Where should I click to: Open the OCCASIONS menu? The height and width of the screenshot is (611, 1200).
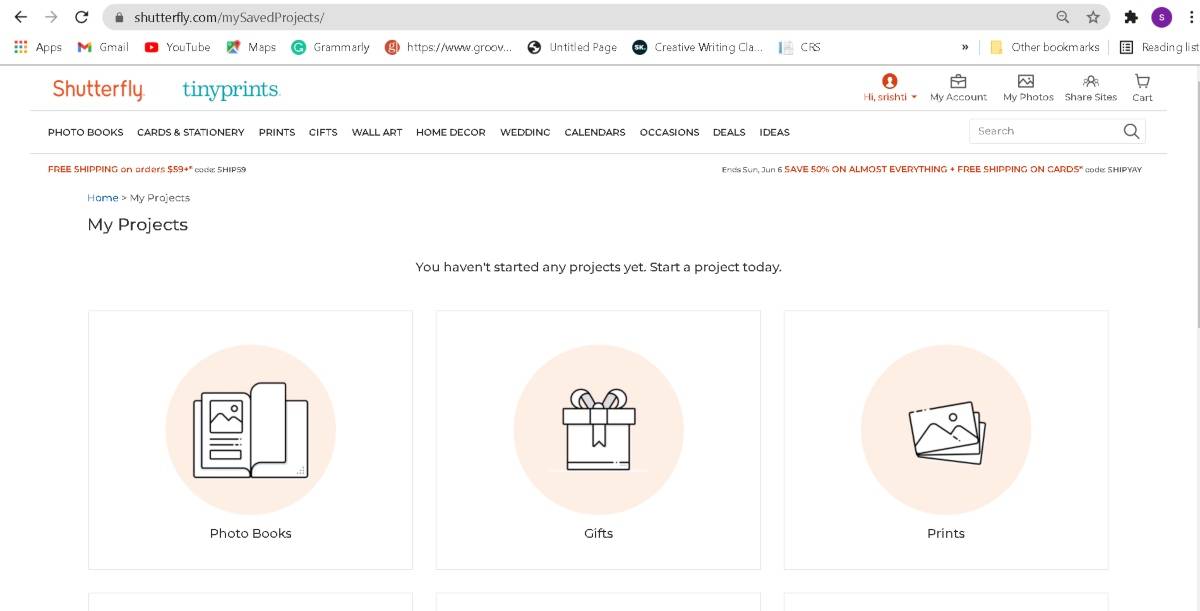pos(669,132)
